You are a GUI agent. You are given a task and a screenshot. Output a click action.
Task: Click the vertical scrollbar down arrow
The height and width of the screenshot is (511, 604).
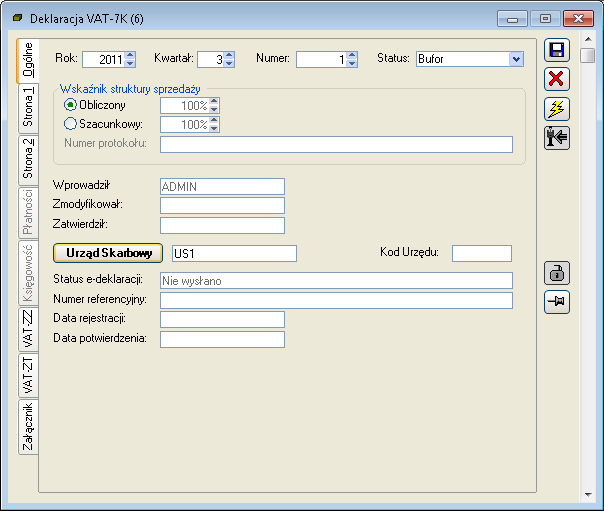tap(588, 494)
